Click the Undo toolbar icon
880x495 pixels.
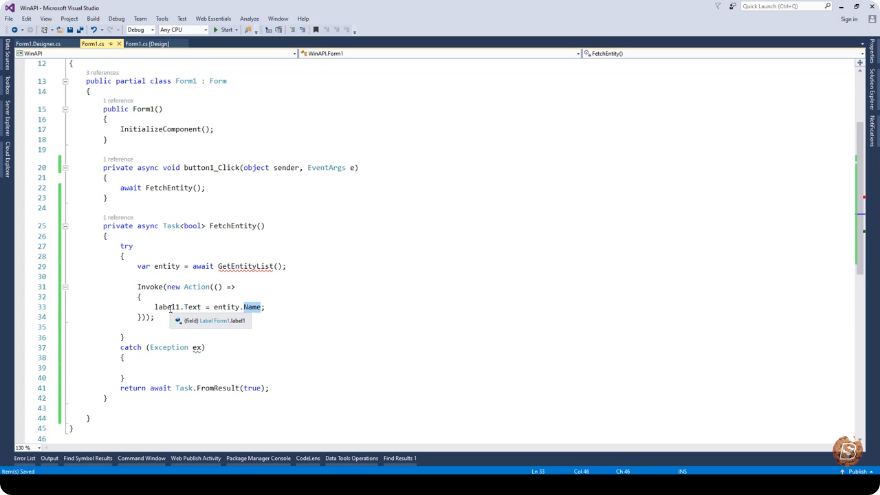click(x=94, y=30)
